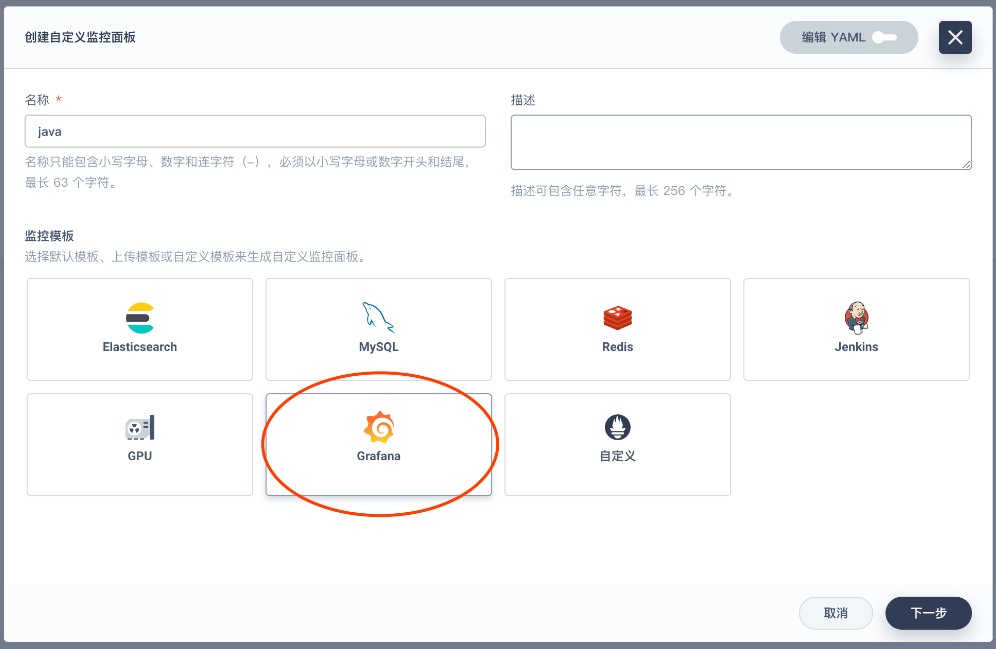996x649 pixels.
Task: Select the Redis label text
Action: pos(617,347)
